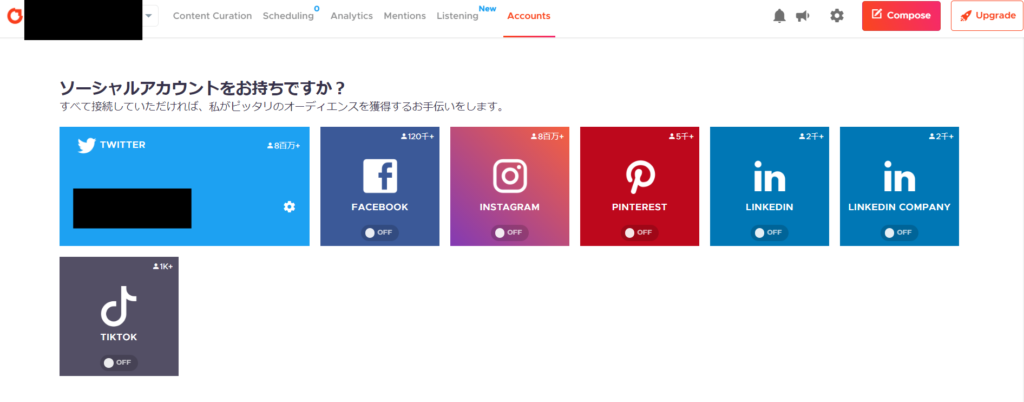Open the Content Curation tab
Viewport: 1024px width, 402px height.
(212, 16)
